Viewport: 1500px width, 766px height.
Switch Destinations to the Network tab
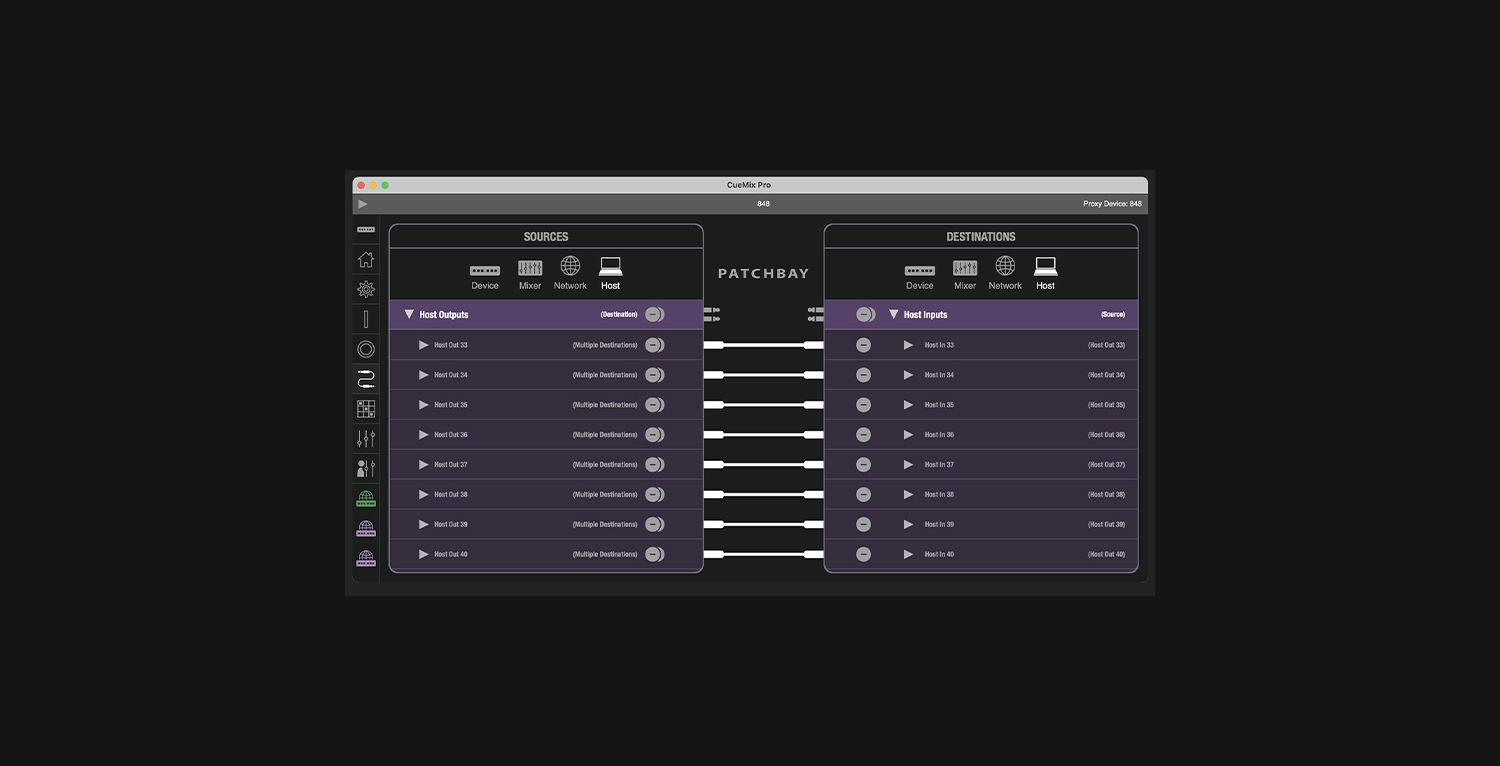click(x=1005, y=273)
